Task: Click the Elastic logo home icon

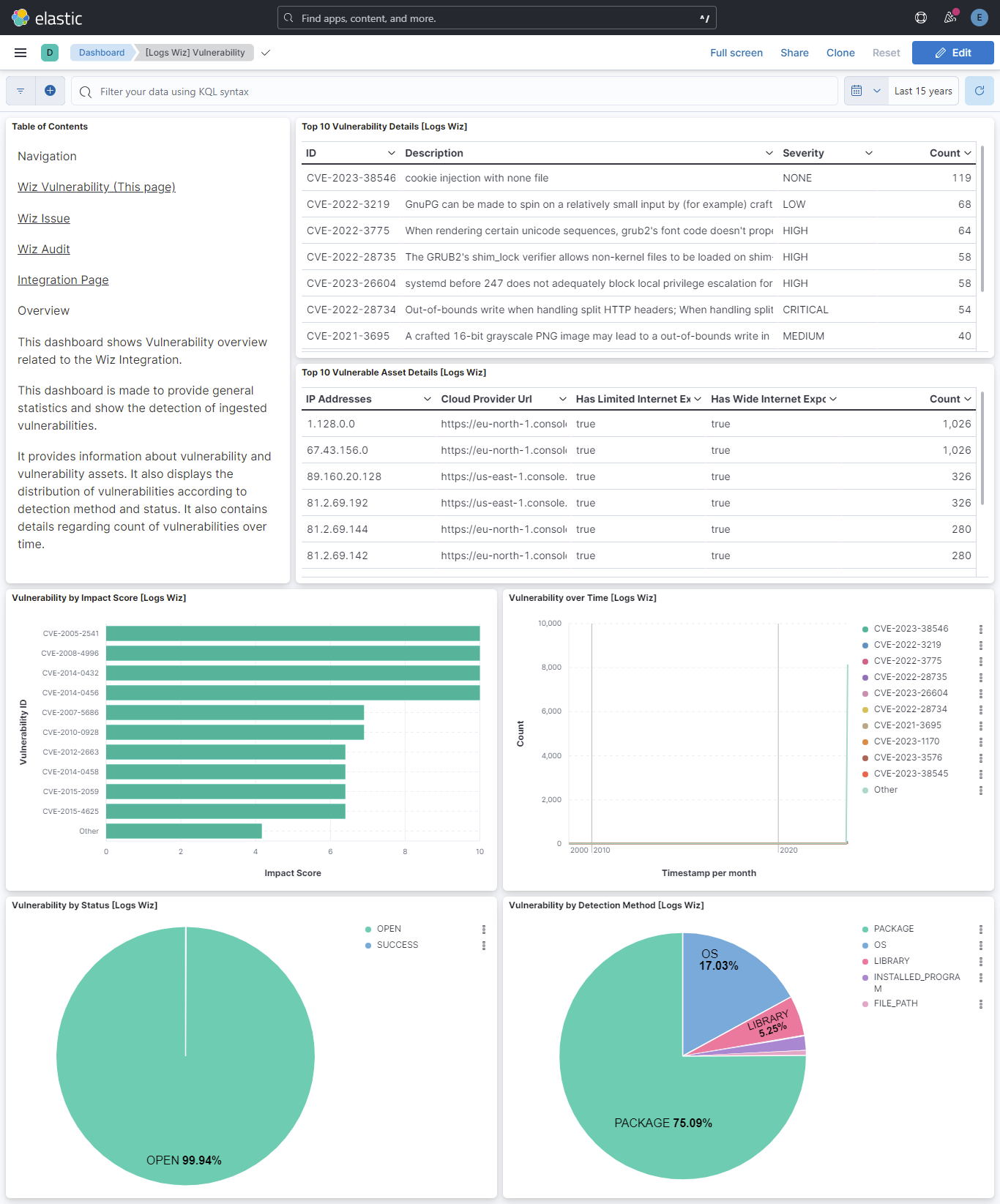Action: tap(20, 18)
